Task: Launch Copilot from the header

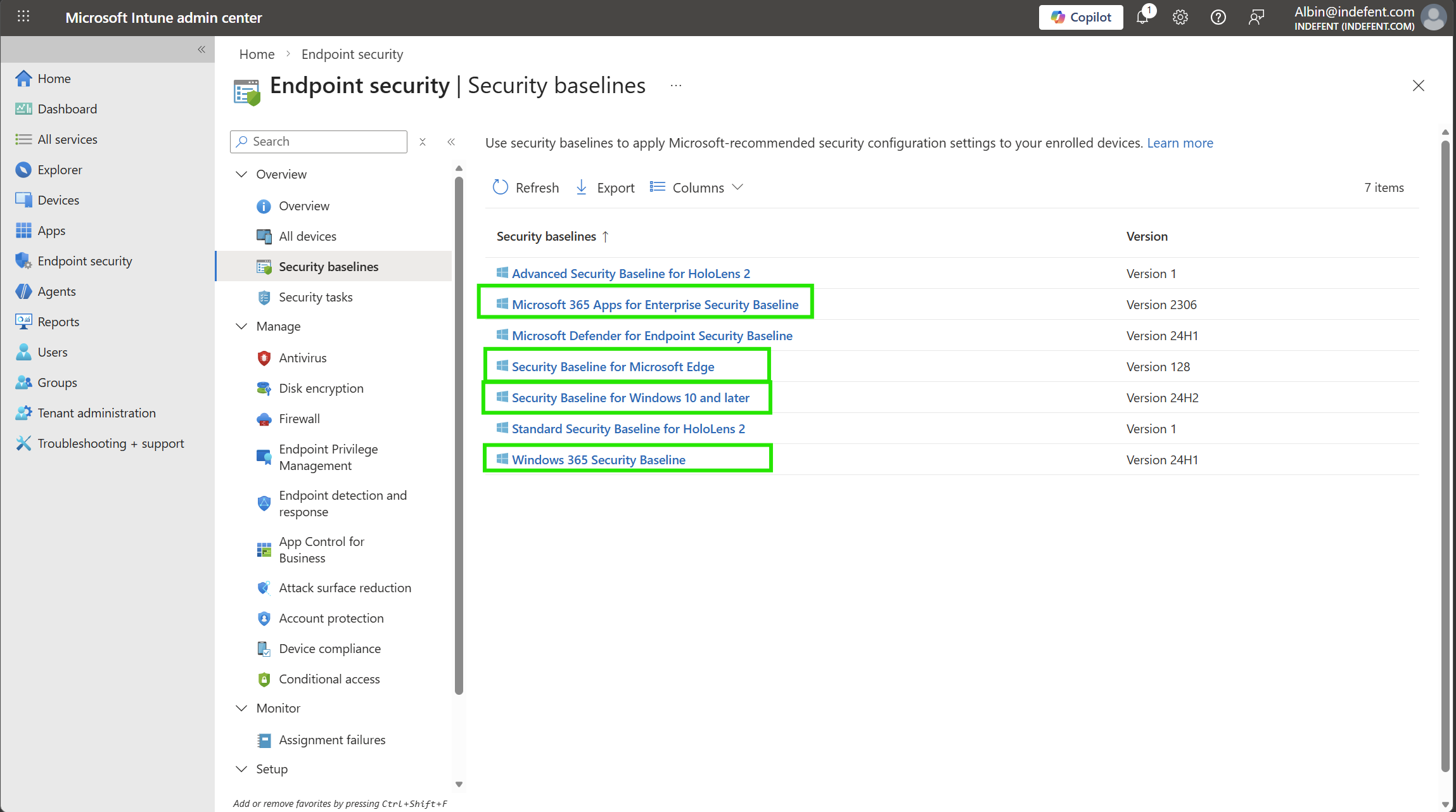Action: click(x=1081, y=17)
